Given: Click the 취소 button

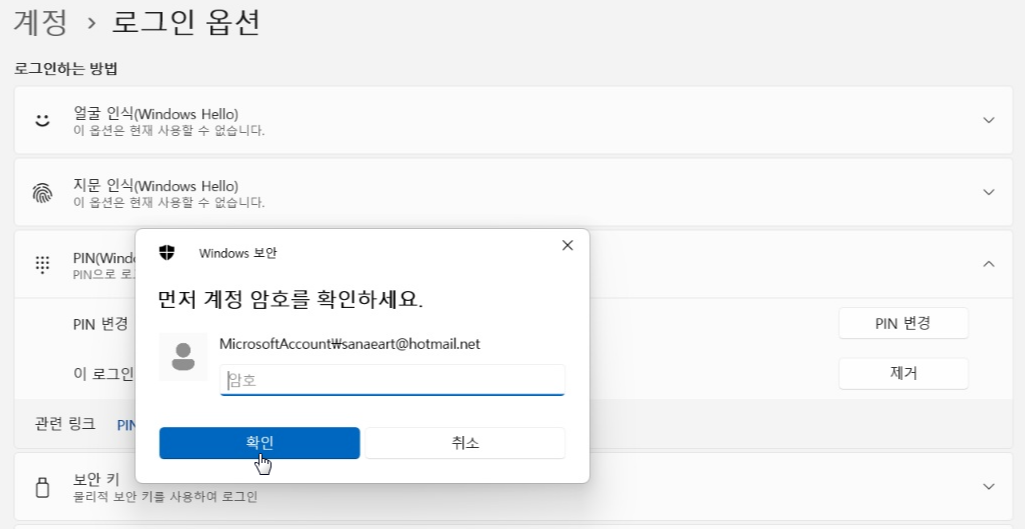Looking at the screenshot, I should (x=465, y=443).
